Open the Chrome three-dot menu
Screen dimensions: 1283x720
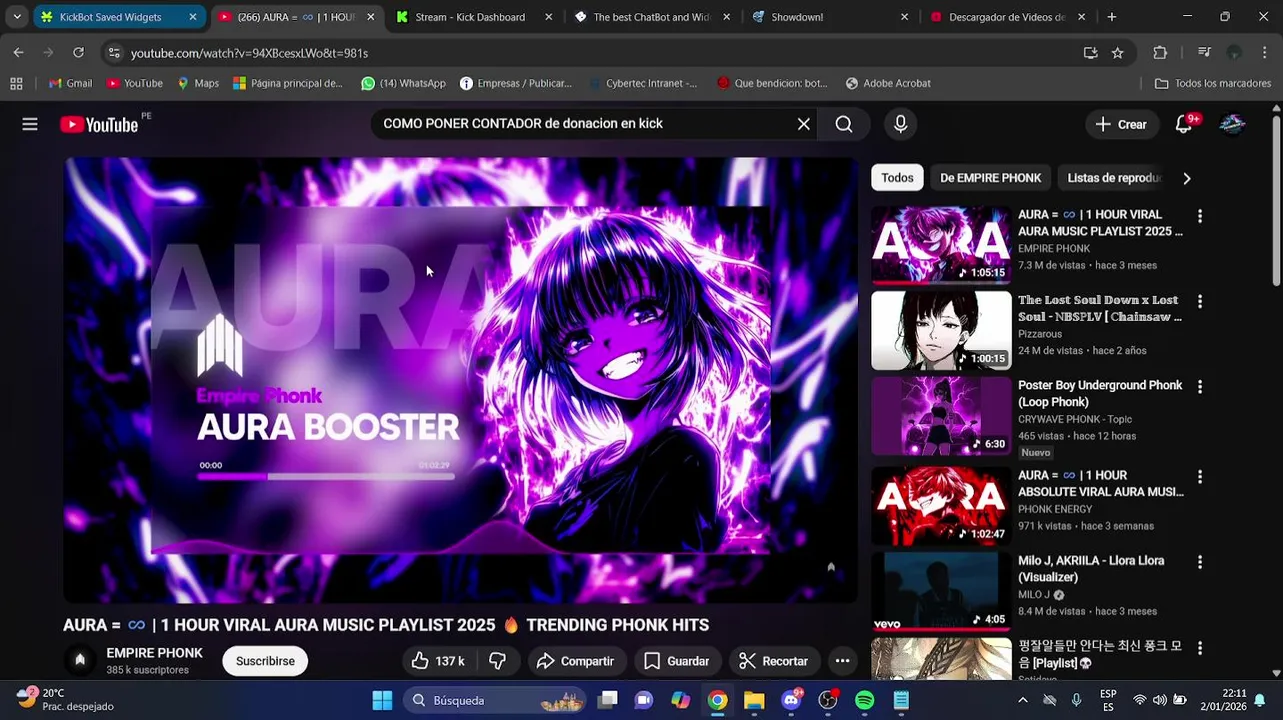tap(1266, 53)
